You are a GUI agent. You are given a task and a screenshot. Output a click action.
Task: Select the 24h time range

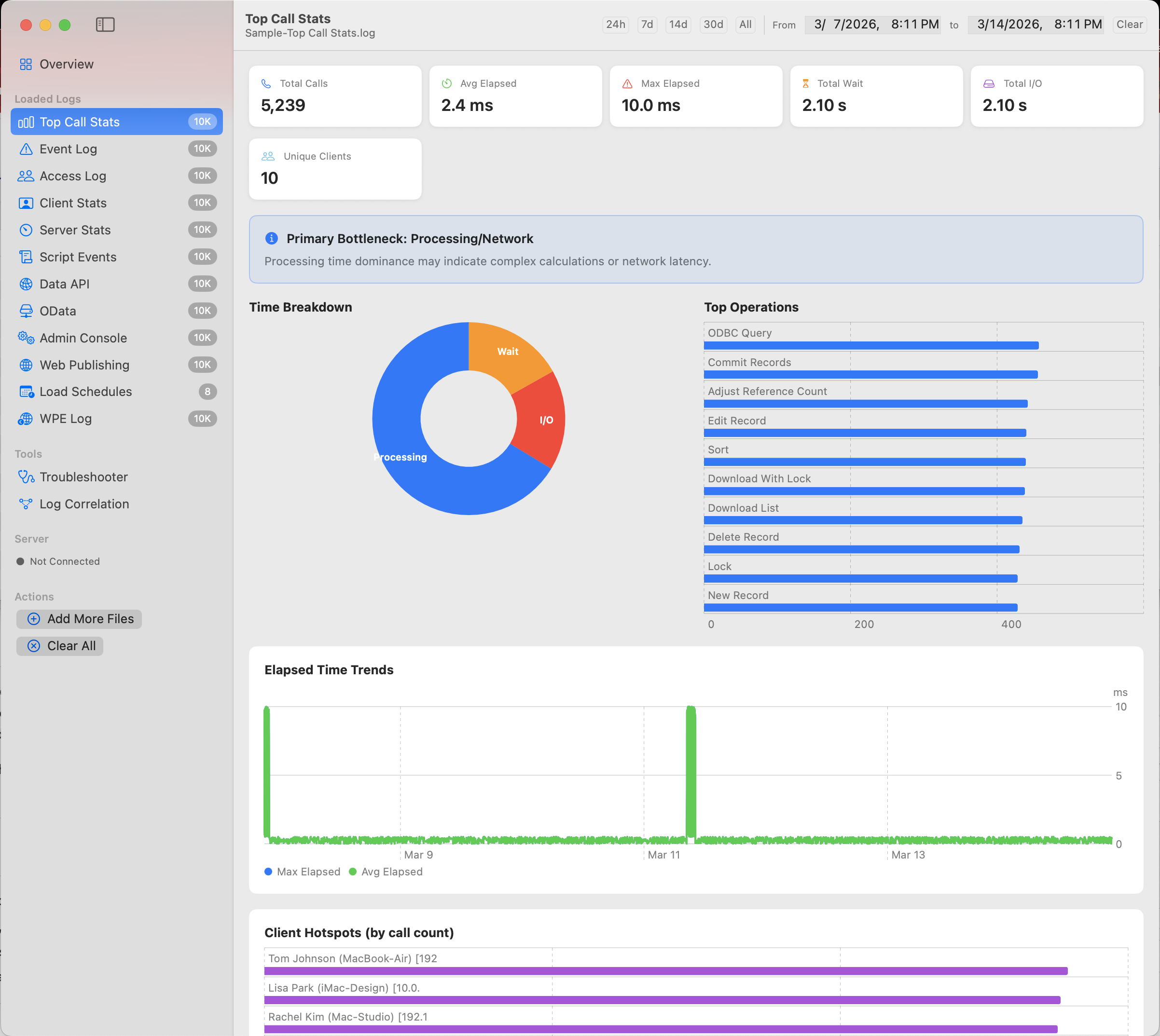coord(615,25)
